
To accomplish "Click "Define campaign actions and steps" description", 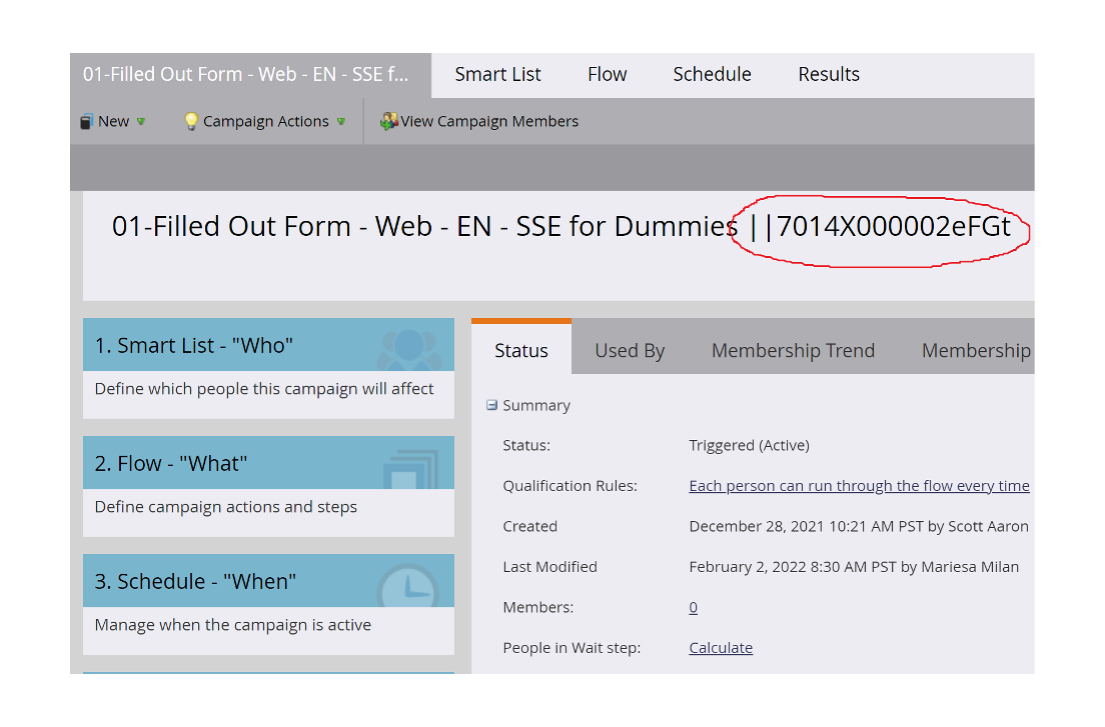I will (x=226, y=507).
